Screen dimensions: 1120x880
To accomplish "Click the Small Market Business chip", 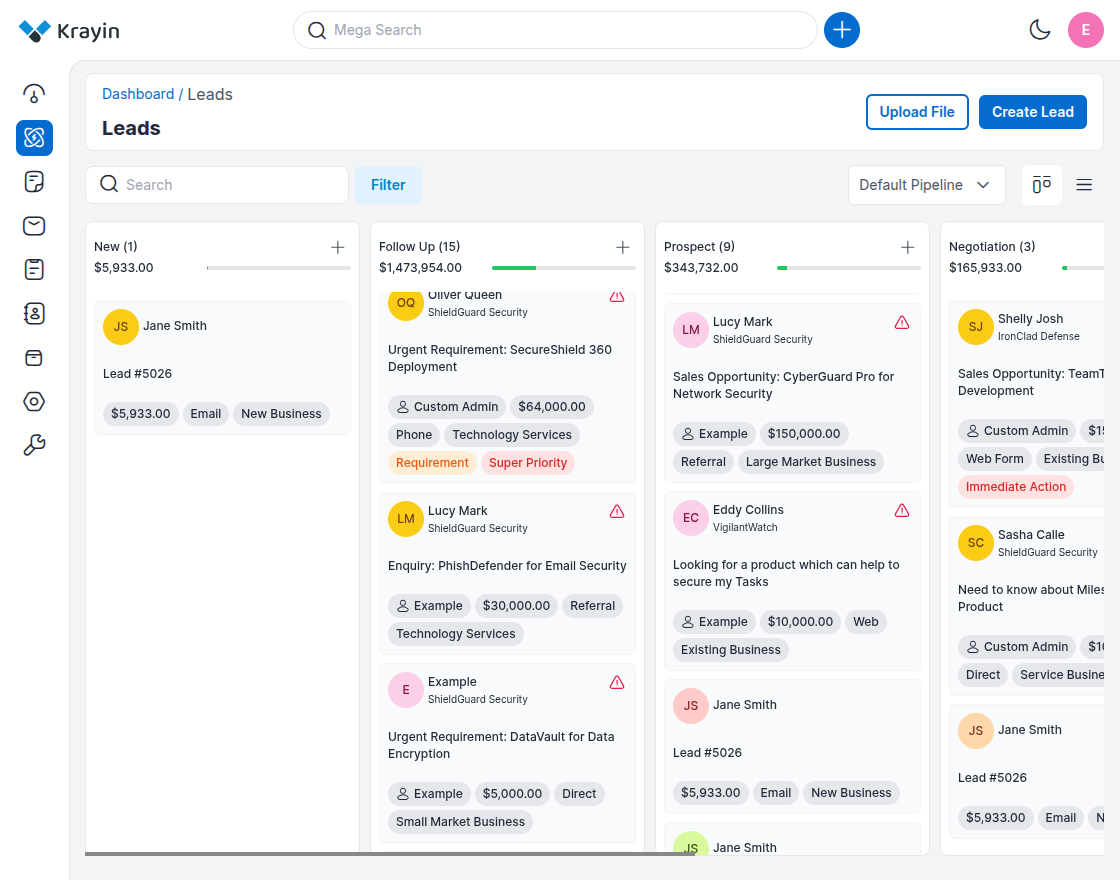I will 460,822.
